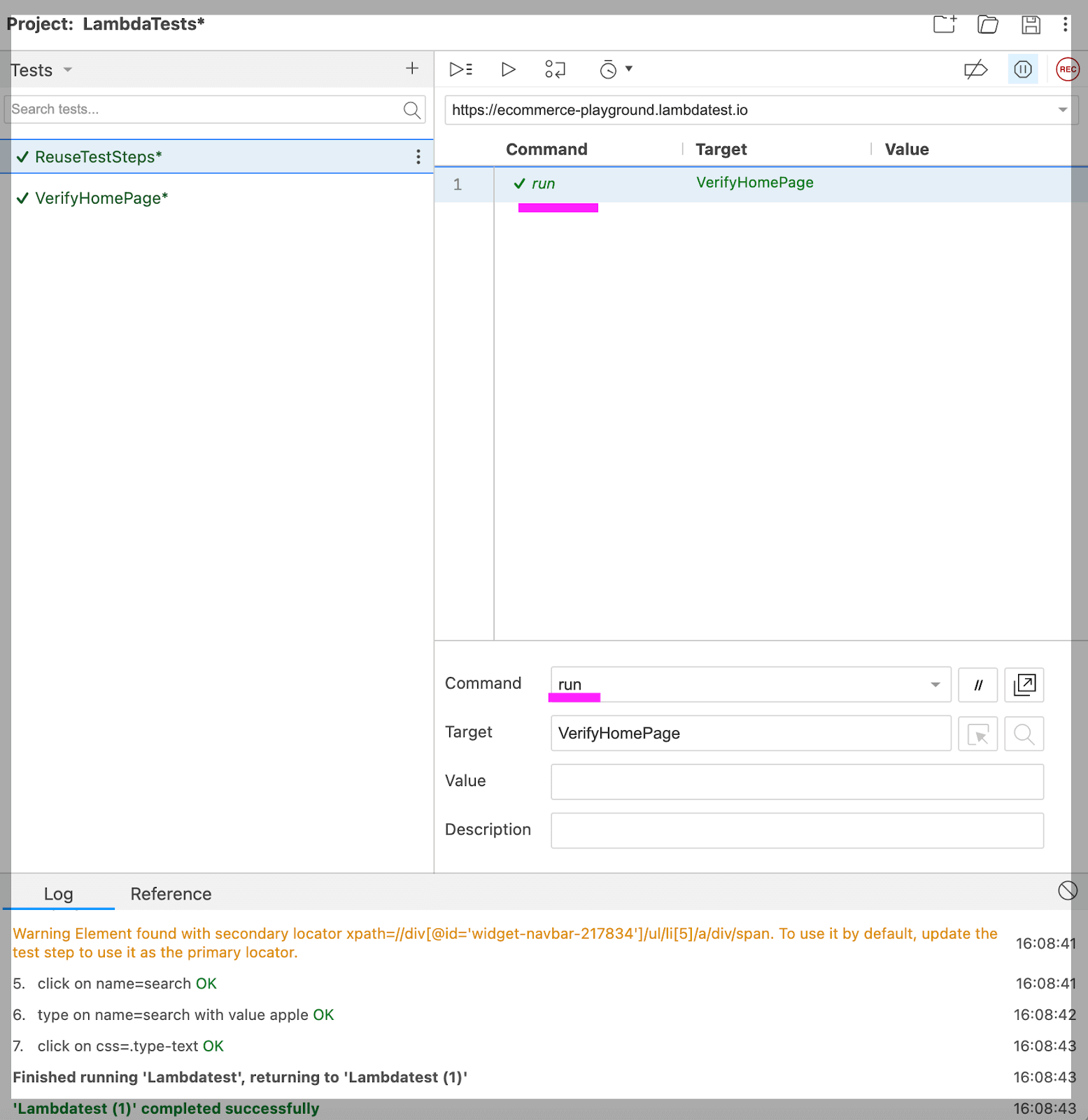1088x1120 pixels.
Task: Open an existing project folder icon
Action: click(988, 24)
